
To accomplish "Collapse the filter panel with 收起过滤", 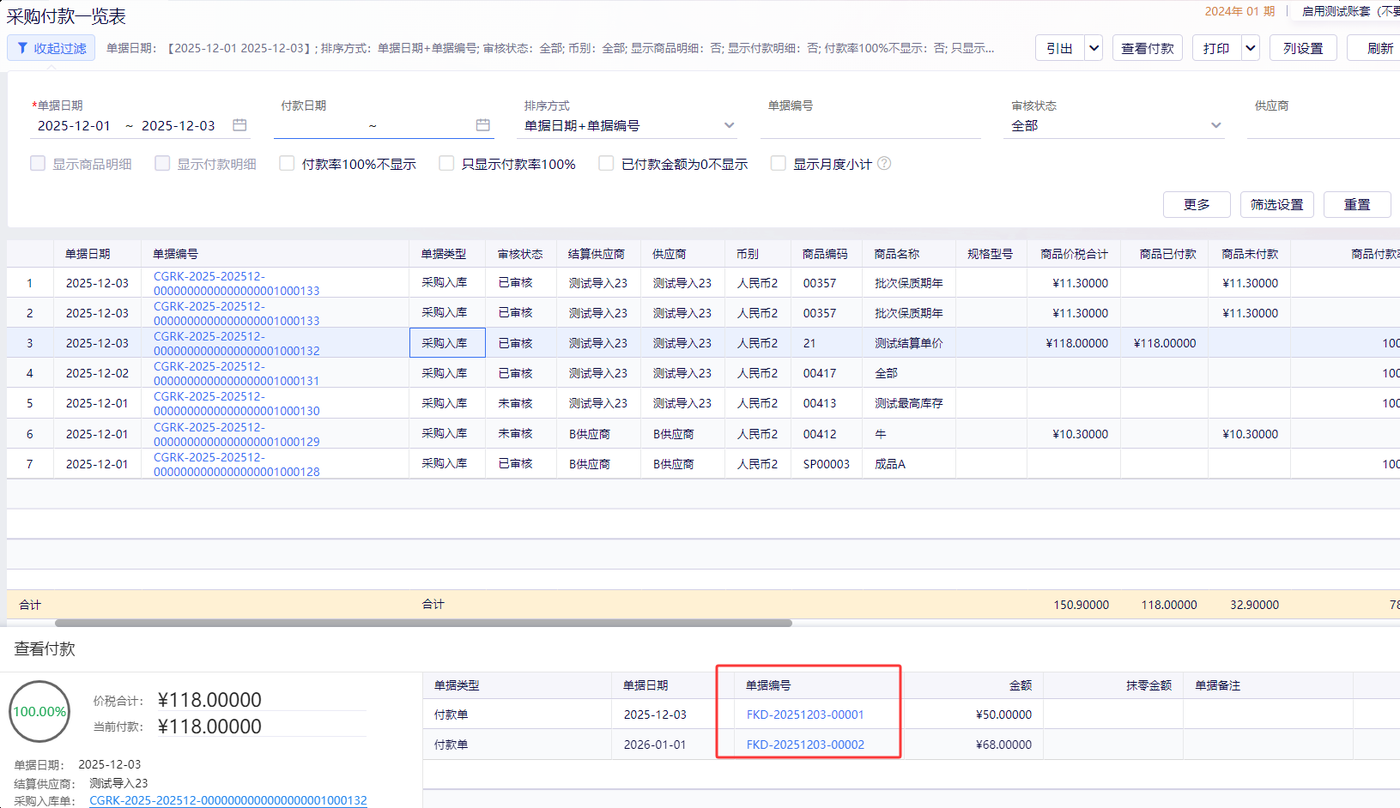I will point(51,48).
